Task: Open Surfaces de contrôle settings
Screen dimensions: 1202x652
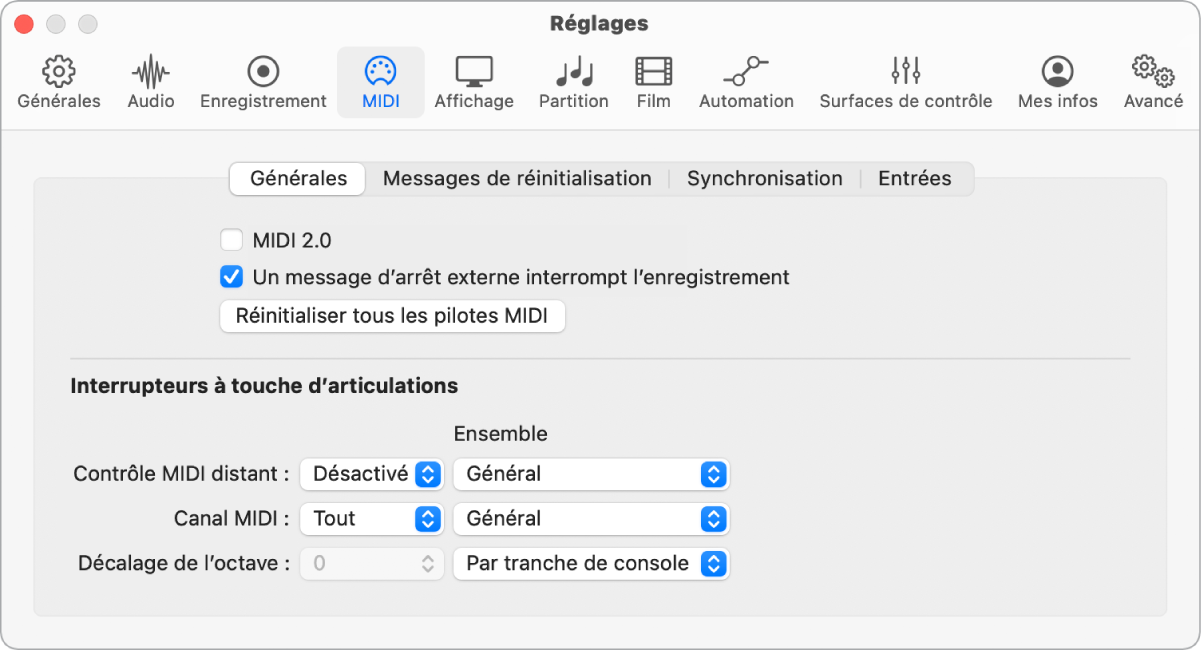Action: pos(905,80)
